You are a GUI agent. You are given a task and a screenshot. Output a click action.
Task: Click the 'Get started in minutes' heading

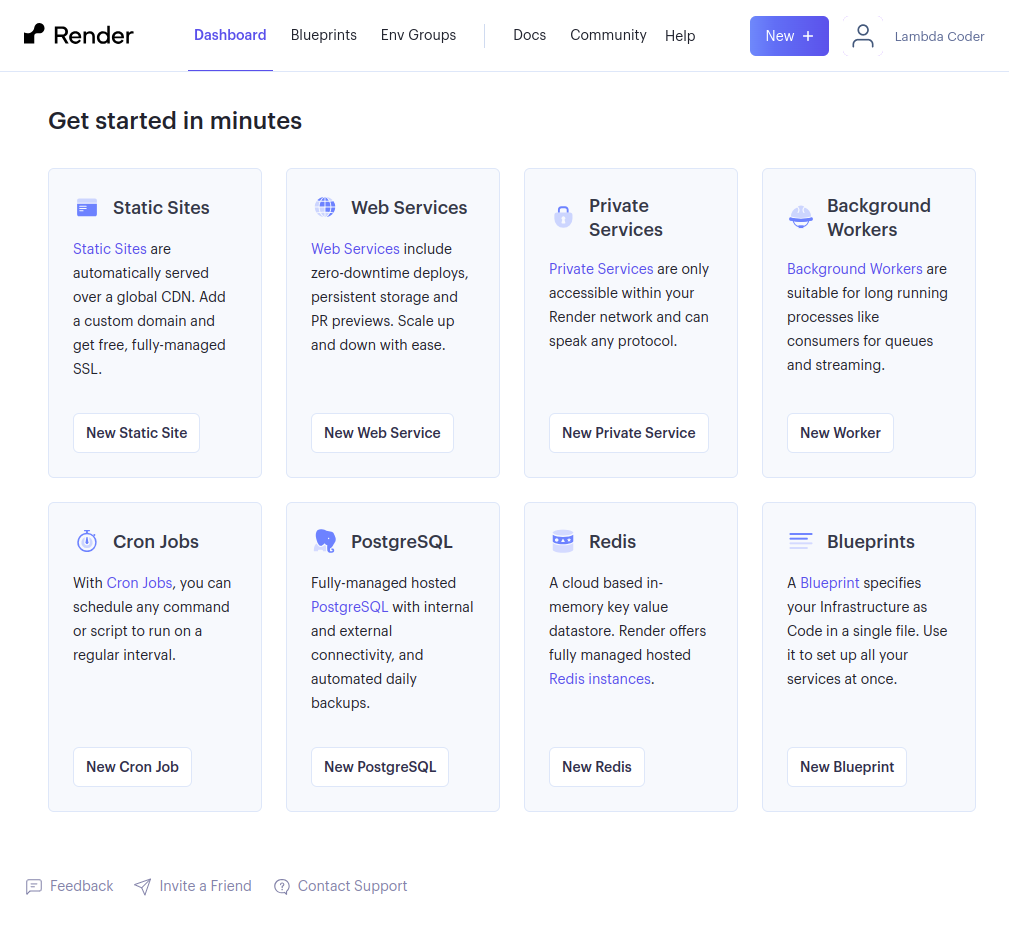pos(175,121)
